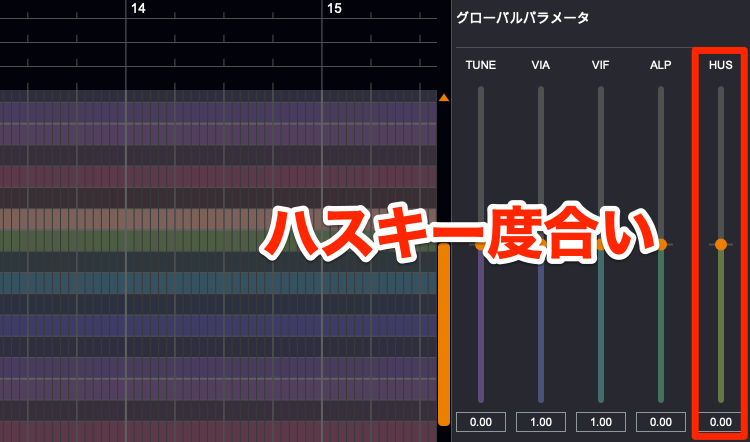The width and height of the screenshot is (750, 442).
Task: Click the orange vertical scrollbar thumb
Action: click(x=444, y=334)
